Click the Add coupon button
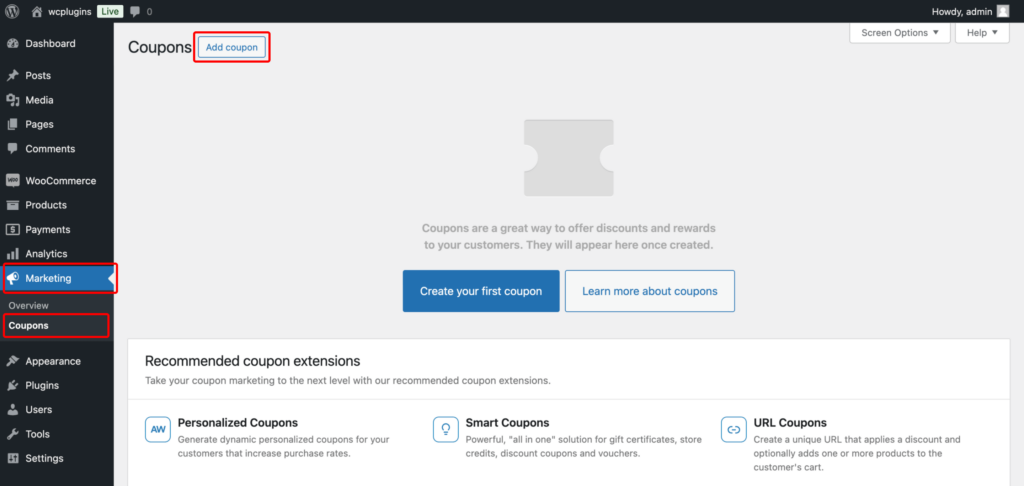This screenshot has height=486, width=1024. [x=232, y=48]
